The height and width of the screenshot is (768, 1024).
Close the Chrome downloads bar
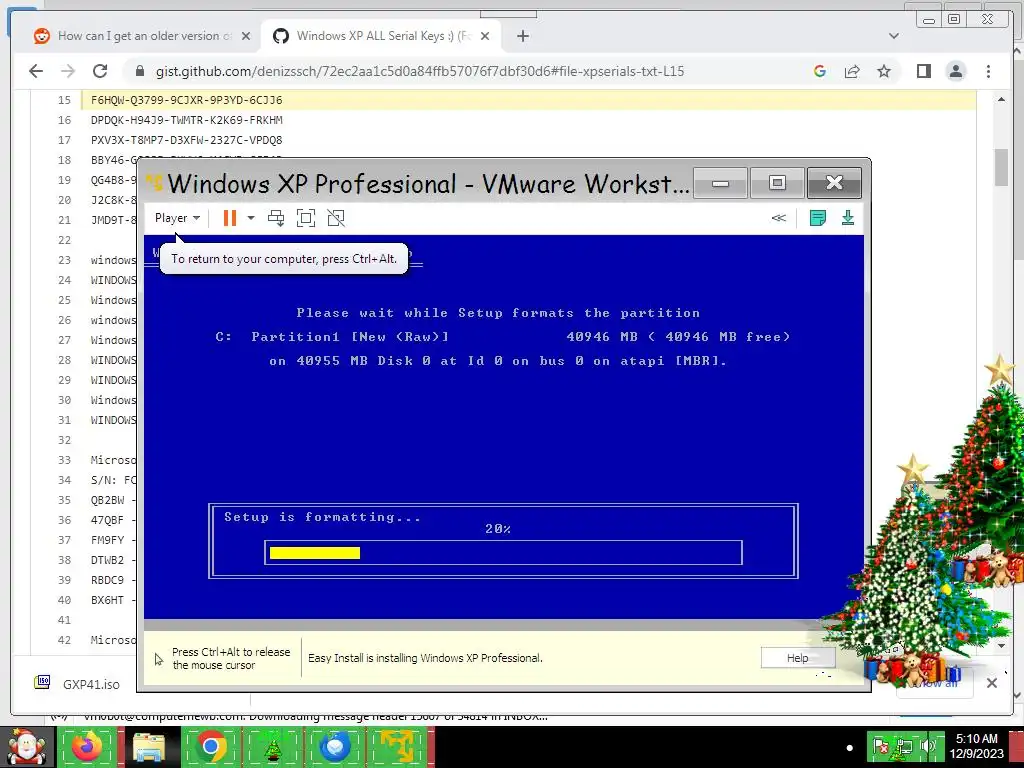[x=991, y=683]
